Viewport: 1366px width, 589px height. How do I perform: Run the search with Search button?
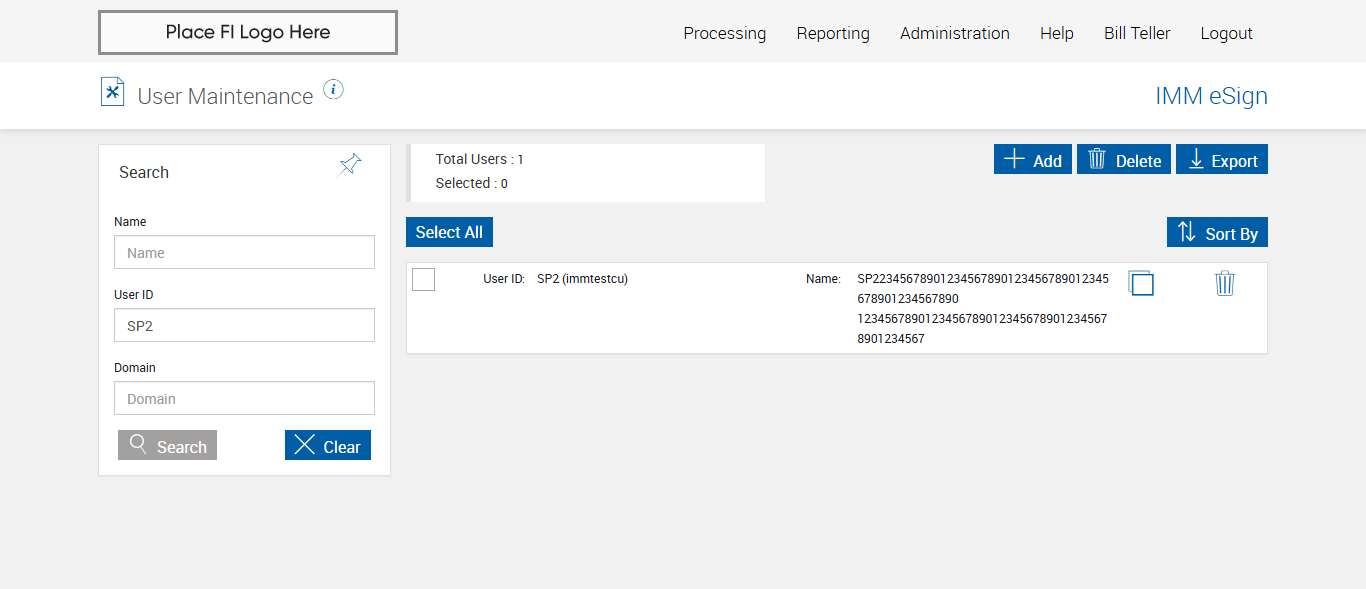(168, 446)
